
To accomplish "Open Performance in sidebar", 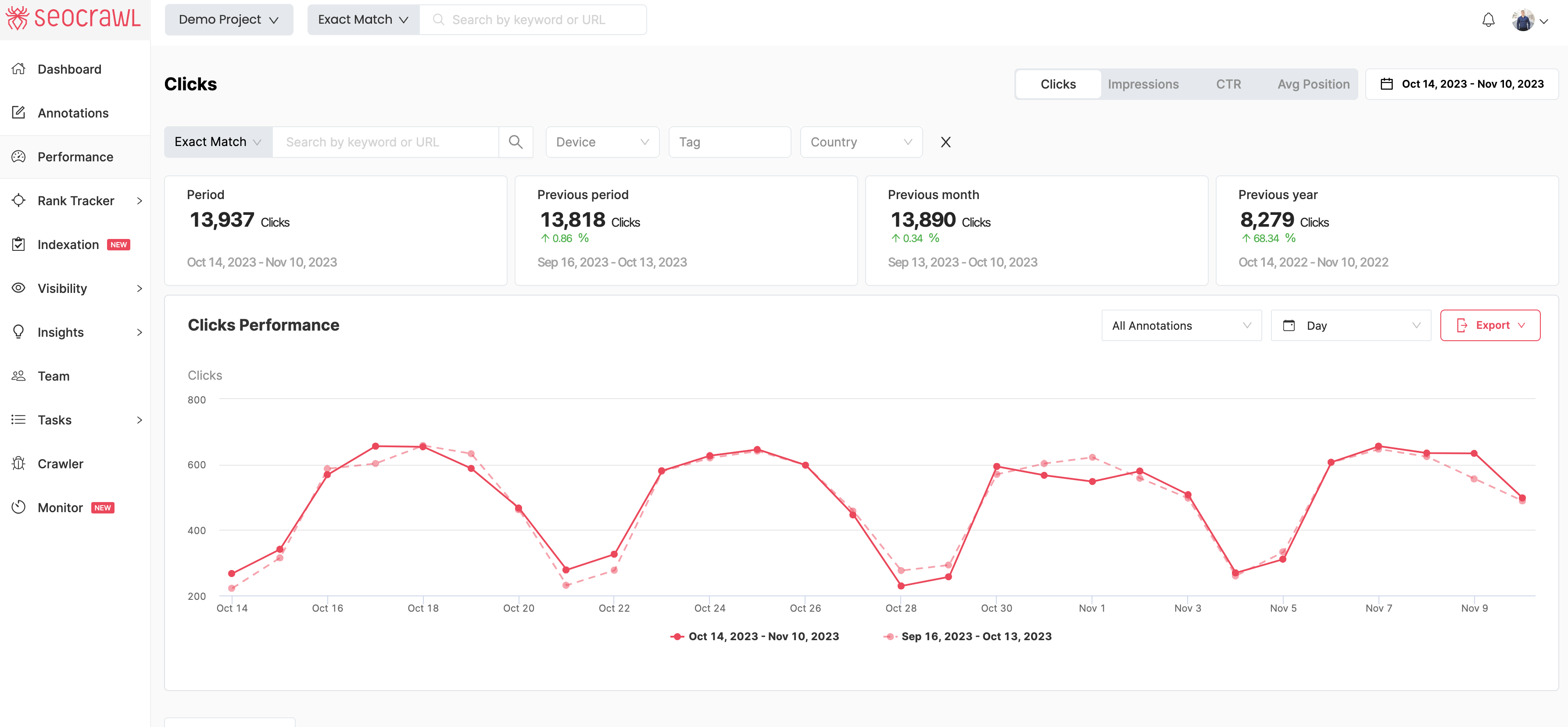I will pyautogui.click(x=75, y=157).
